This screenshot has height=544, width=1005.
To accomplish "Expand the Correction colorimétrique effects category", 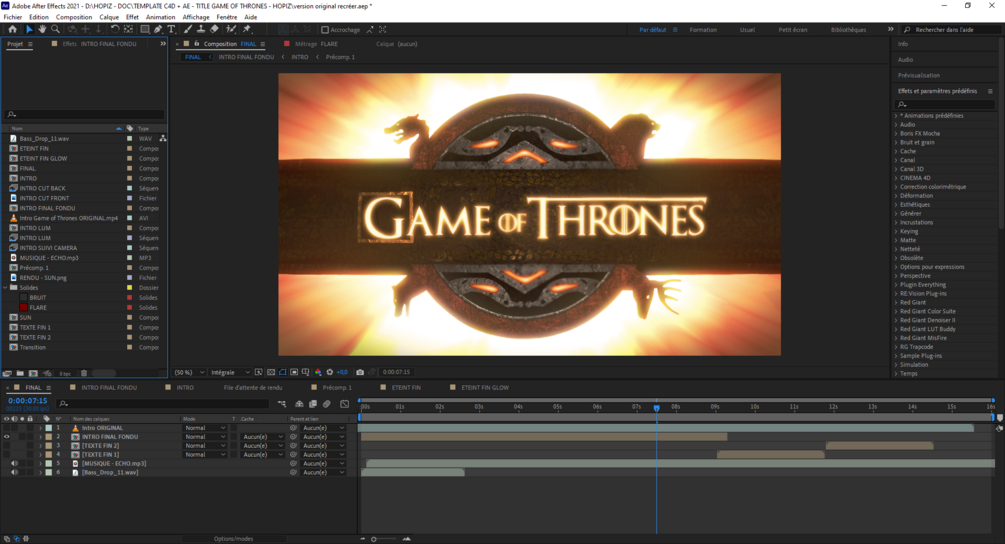I will [x=896, y=187].
